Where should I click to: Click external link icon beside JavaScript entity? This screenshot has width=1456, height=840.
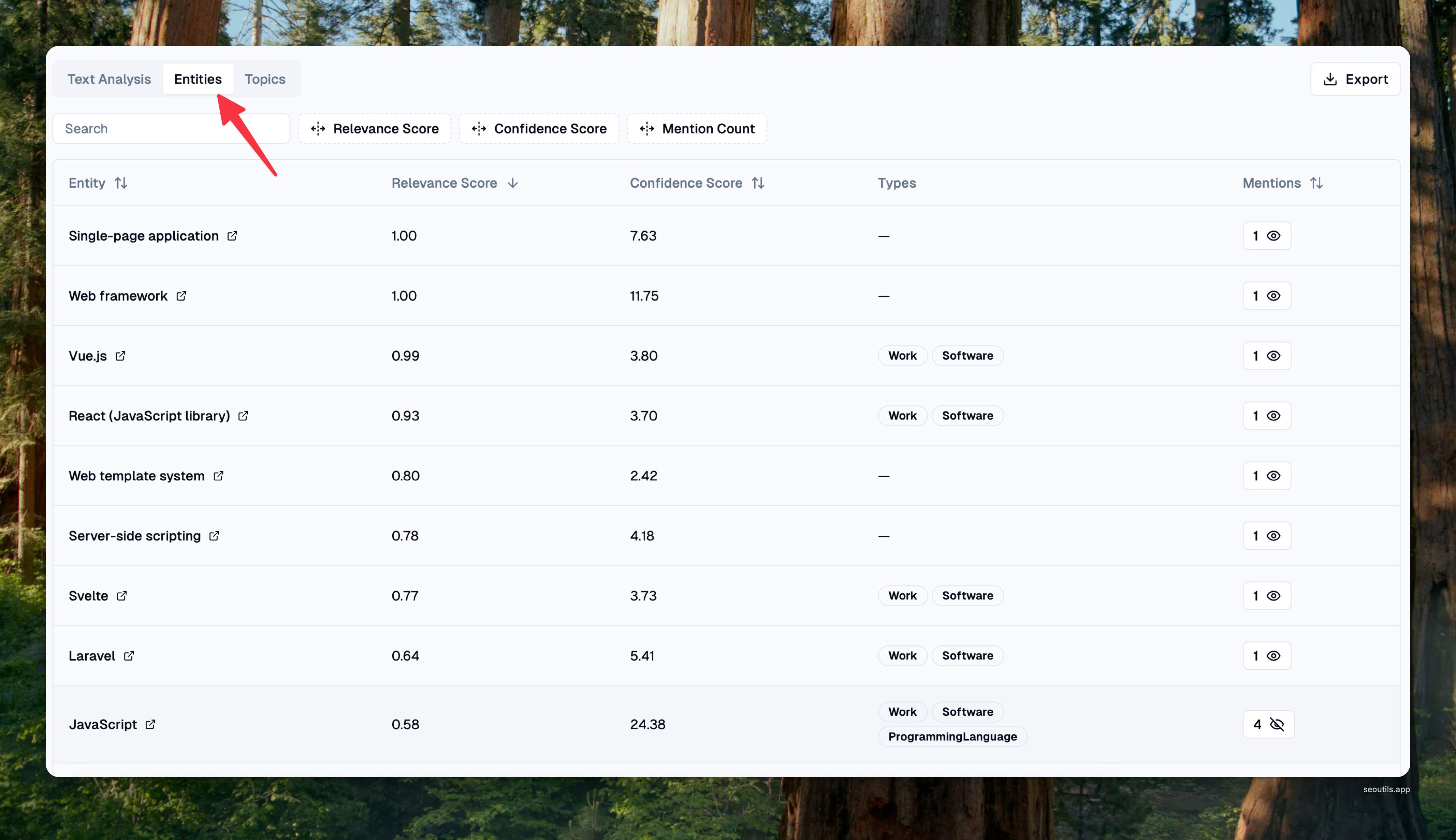pos(150,725)
